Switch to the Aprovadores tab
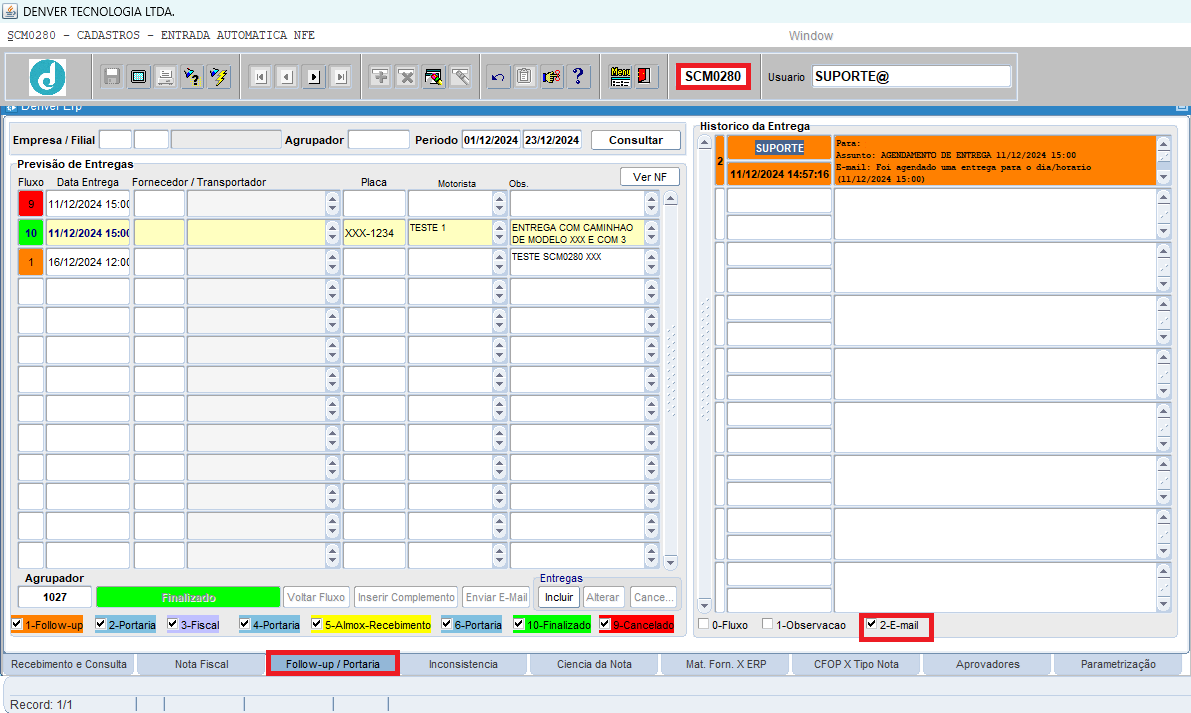 coord(987,664)
